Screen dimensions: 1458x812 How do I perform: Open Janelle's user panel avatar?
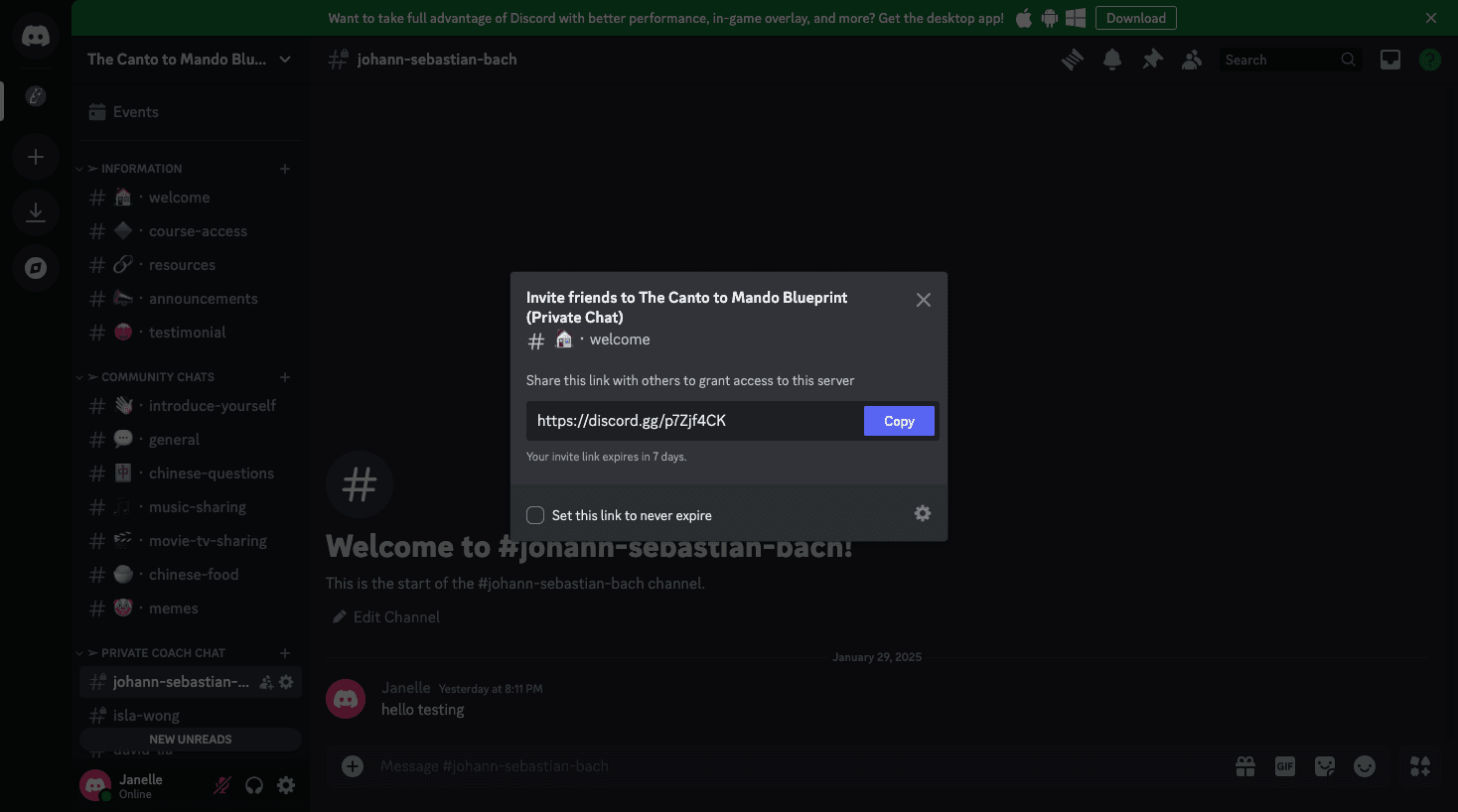95,785
